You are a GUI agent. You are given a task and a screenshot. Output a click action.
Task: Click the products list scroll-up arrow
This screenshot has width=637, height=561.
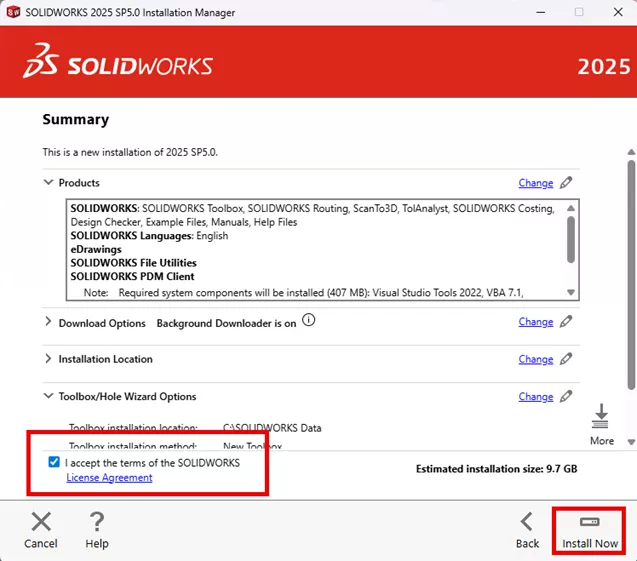571,208
